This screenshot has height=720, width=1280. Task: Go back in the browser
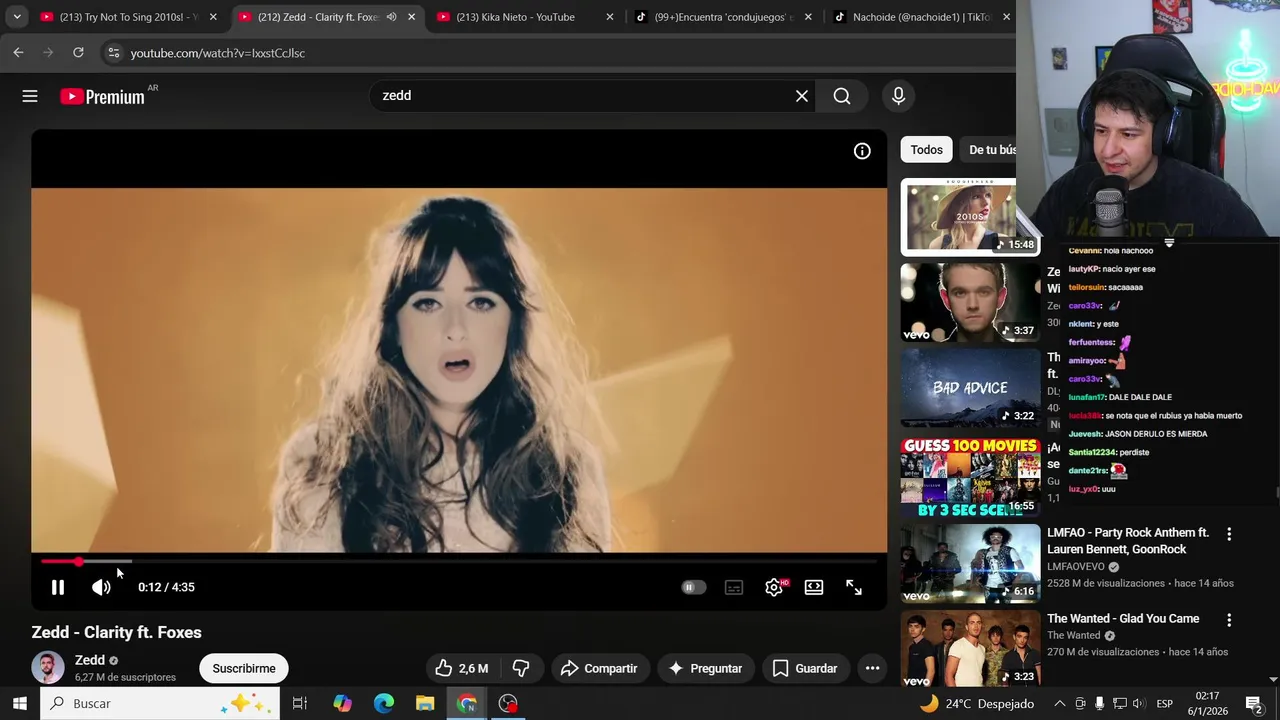[x=18, y=53]
